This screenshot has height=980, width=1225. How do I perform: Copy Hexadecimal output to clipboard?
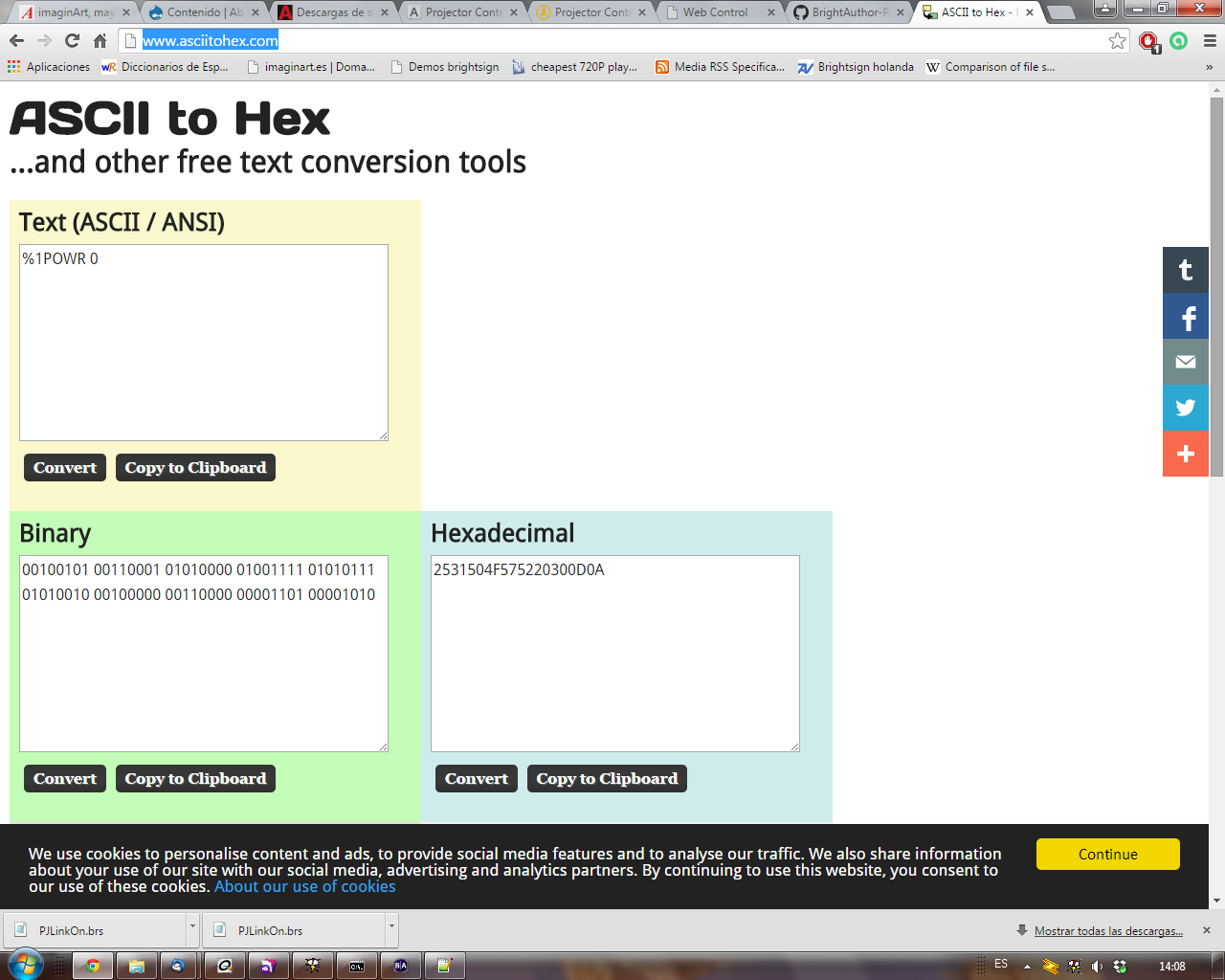(x=607, y=778)
